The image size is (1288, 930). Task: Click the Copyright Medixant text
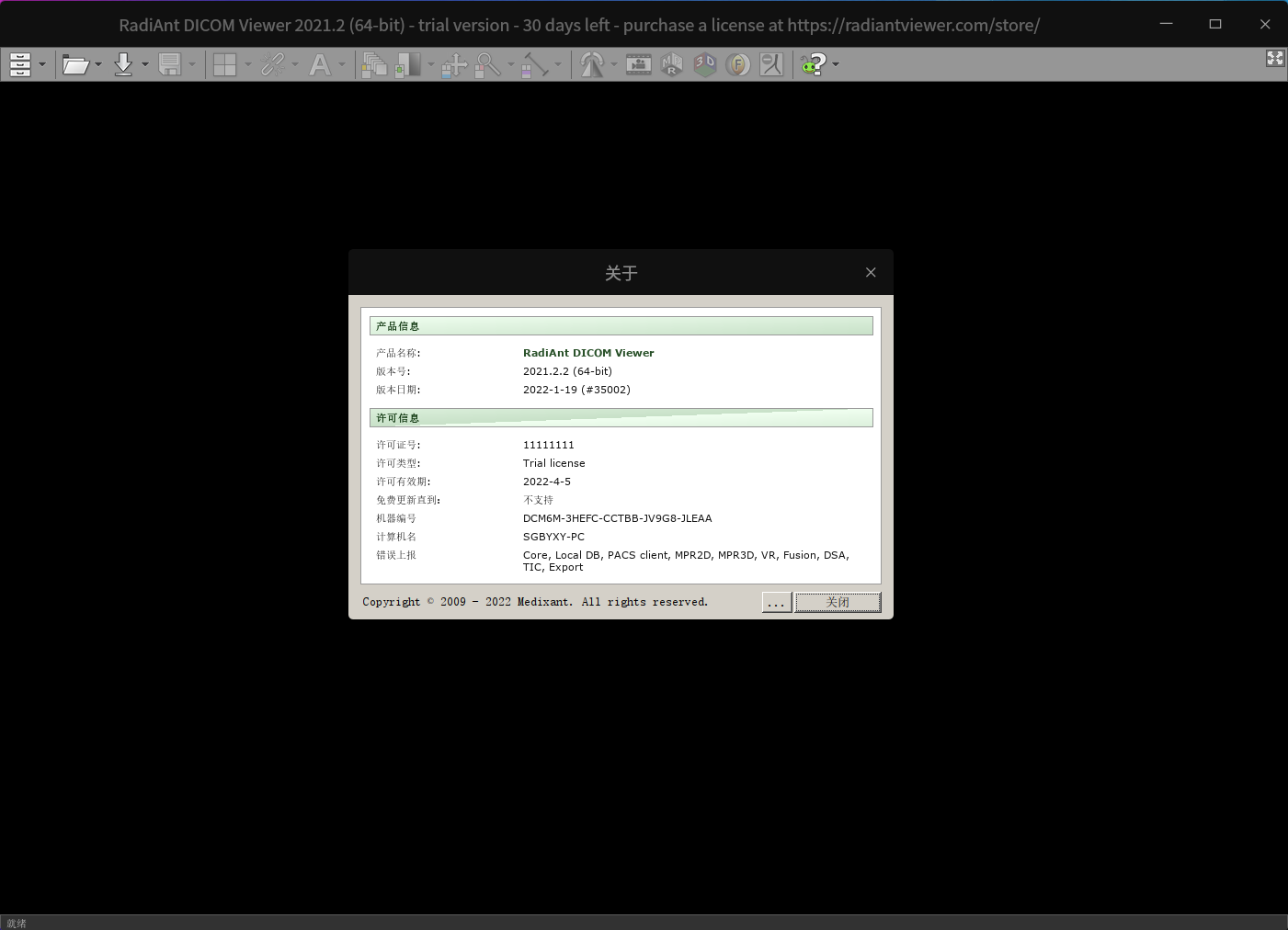(535, 602)
